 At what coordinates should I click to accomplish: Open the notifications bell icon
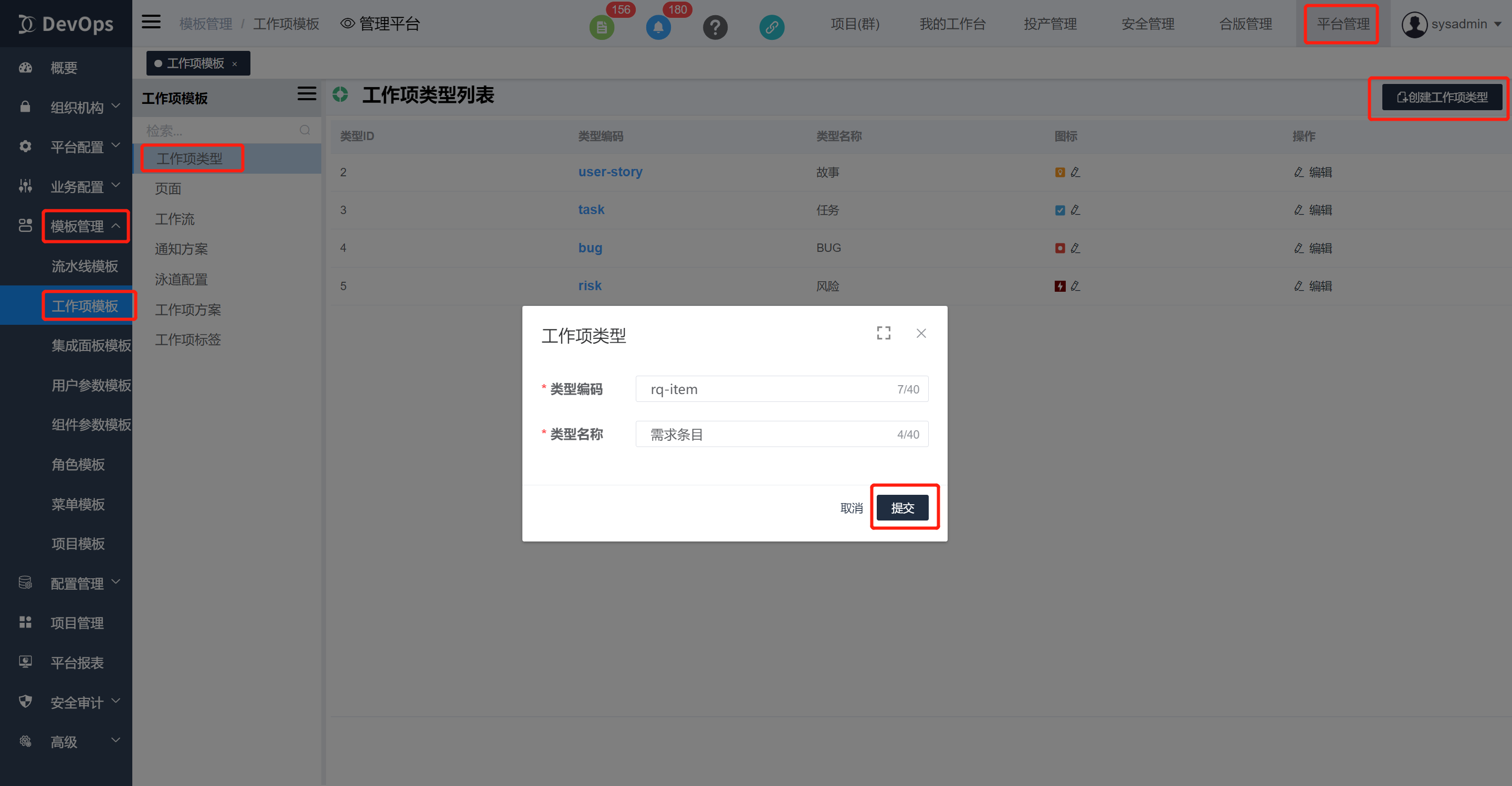pos(658,27)
